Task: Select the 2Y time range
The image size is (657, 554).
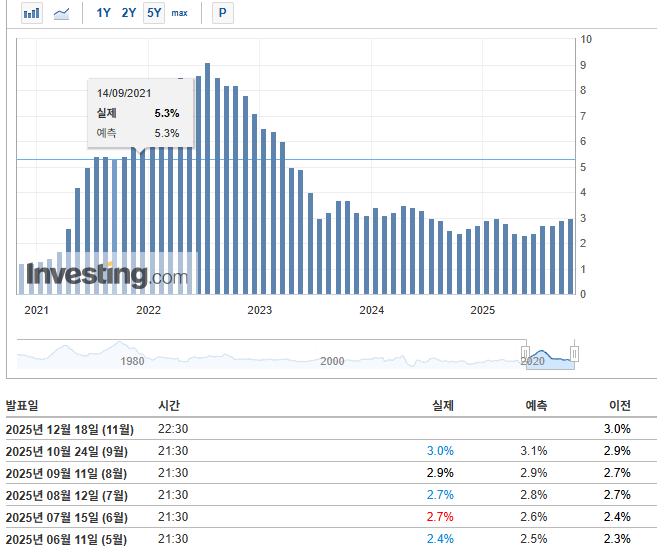Action: click(129, 13)
